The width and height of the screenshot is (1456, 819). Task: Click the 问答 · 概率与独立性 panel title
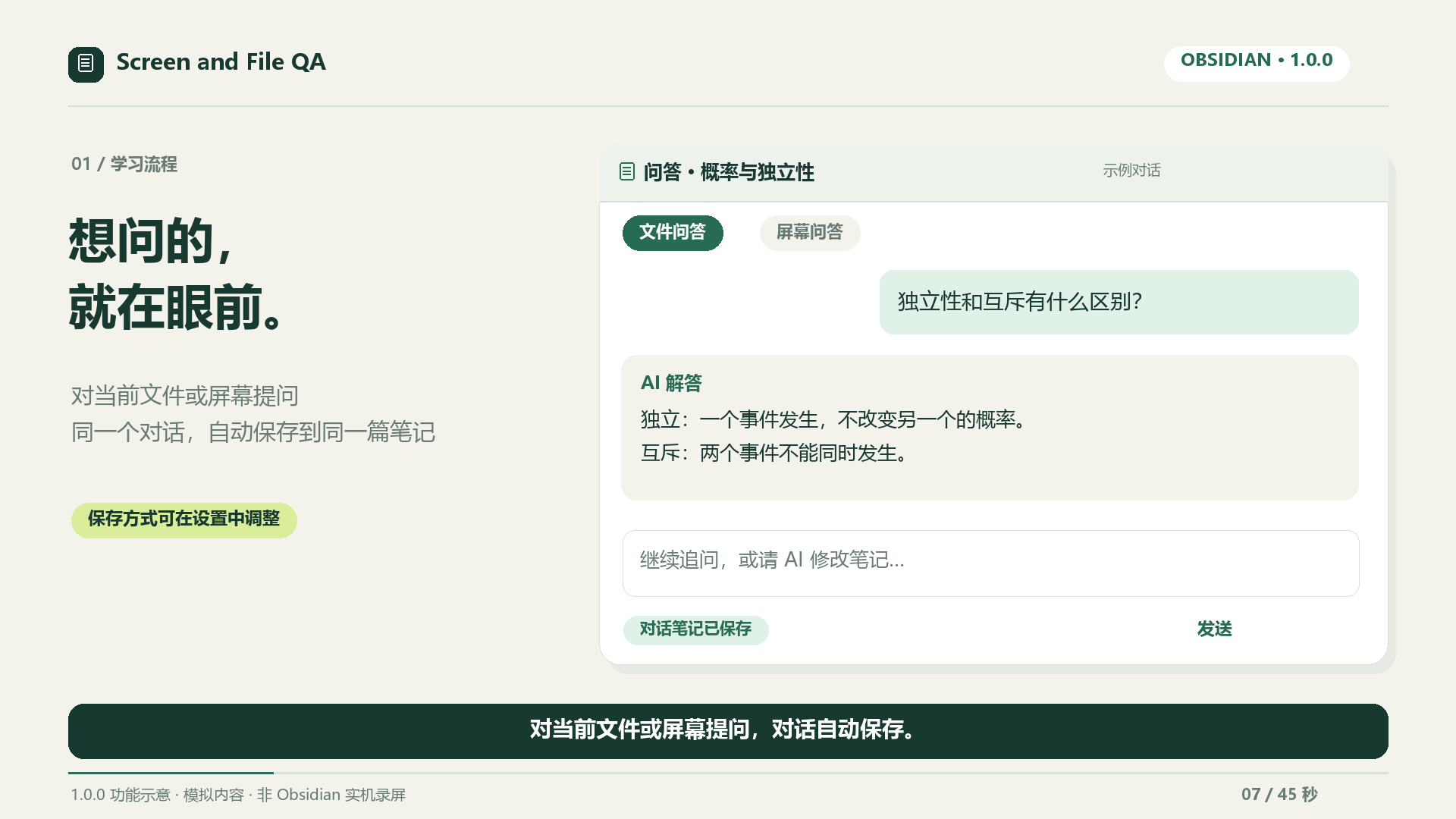[x=728, y=172]
